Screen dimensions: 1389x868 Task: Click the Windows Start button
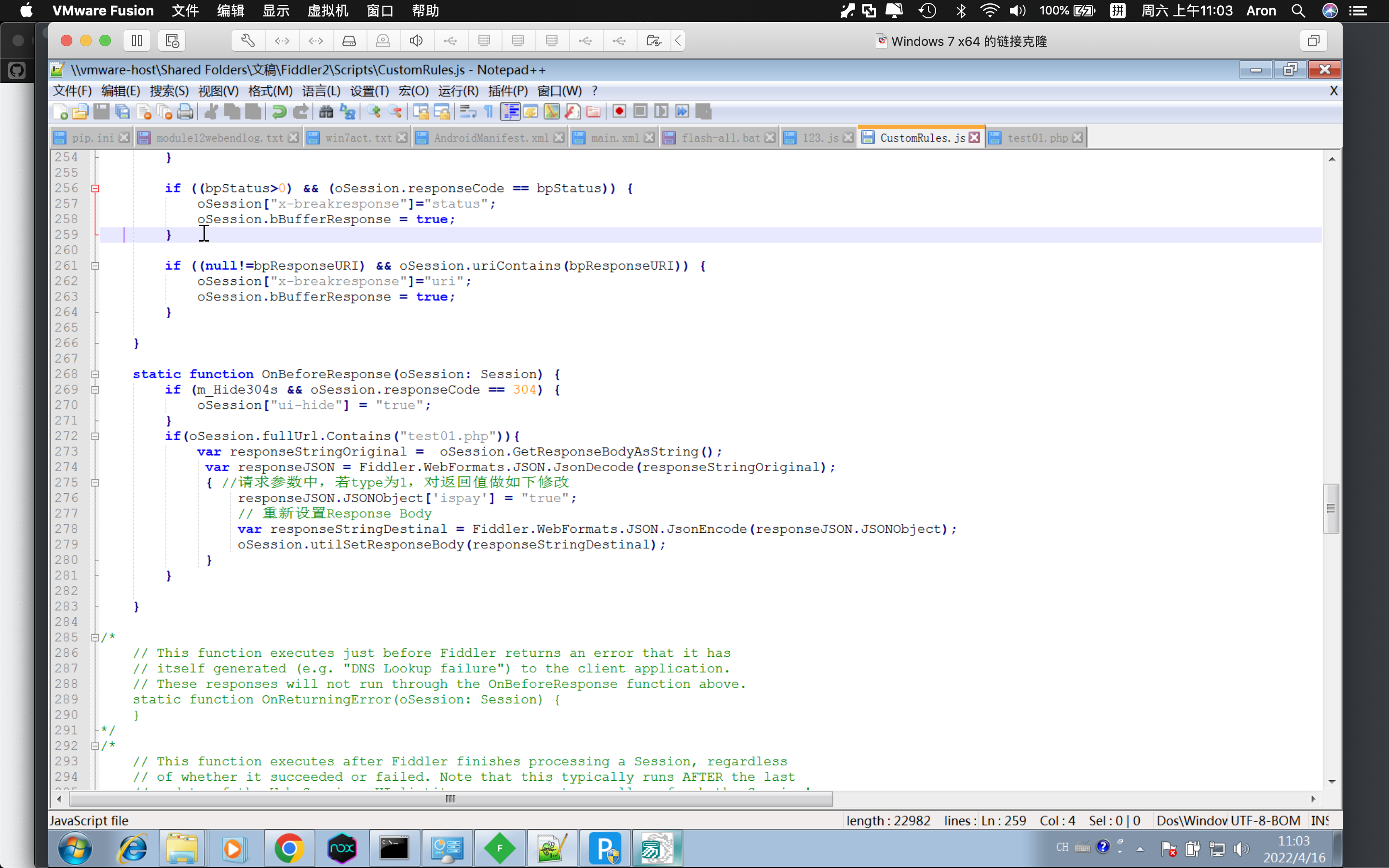[x=75, y=848]
